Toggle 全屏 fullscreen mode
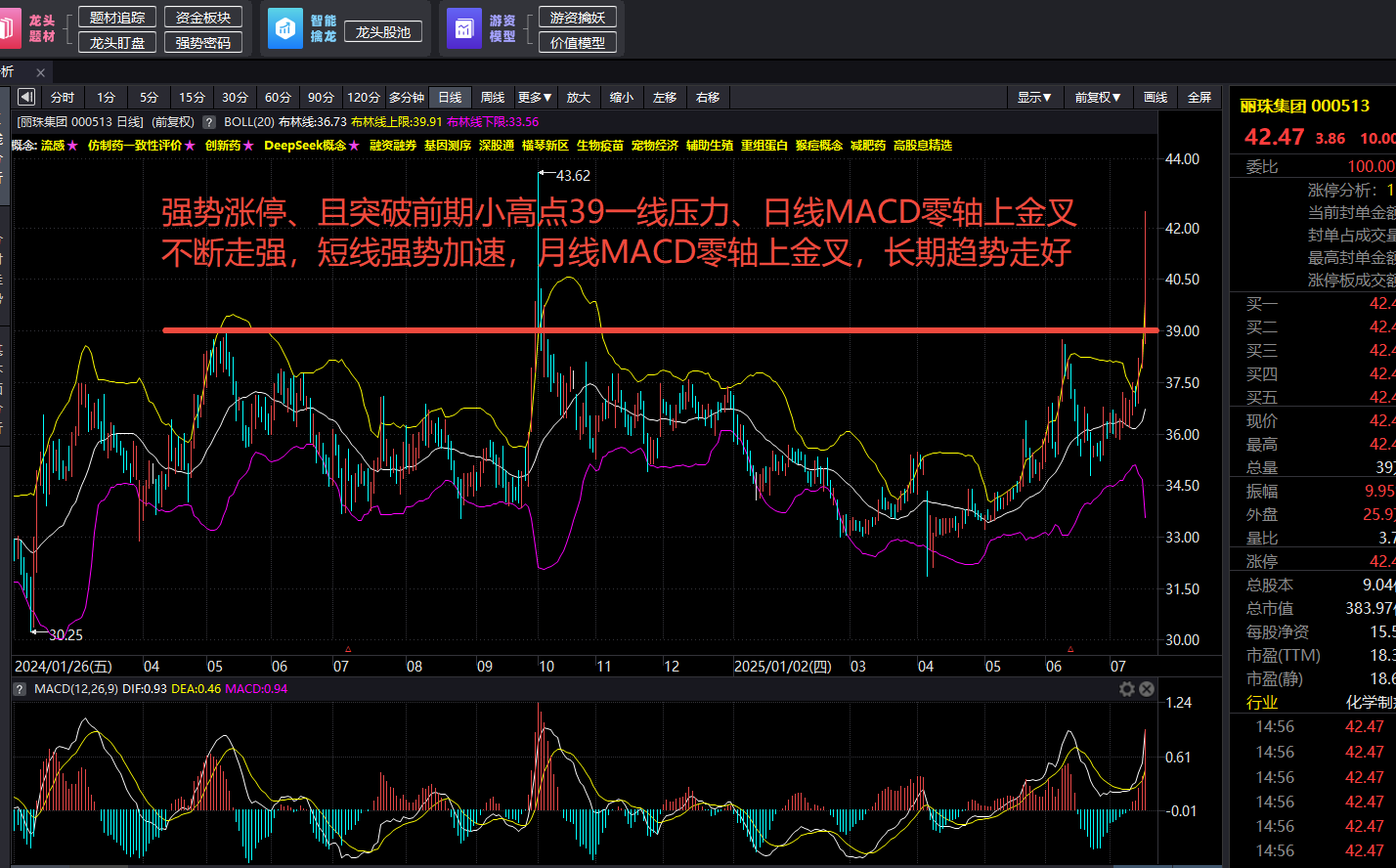1396x868 pixels. [x=1200, y=98]
